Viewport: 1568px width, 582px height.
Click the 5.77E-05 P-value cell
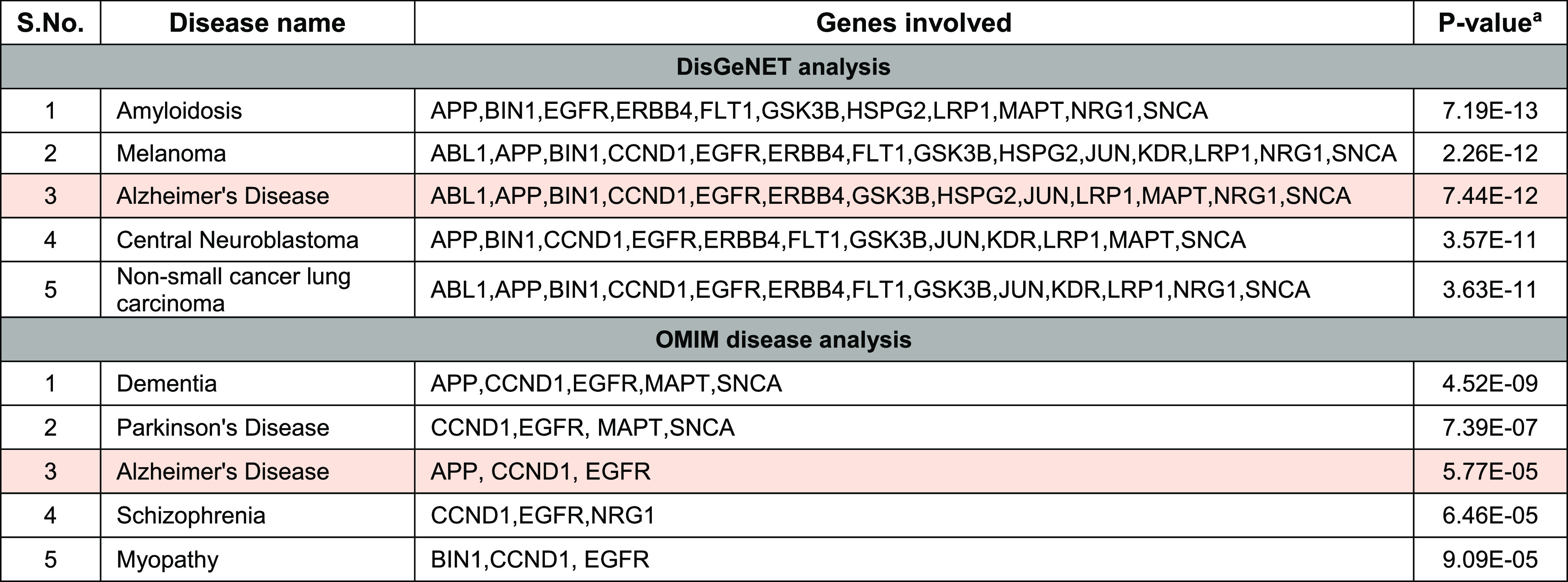[1490, 472]
